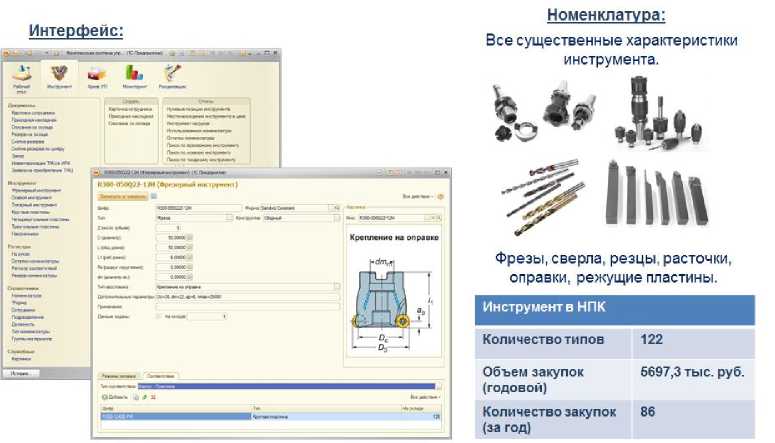The height and width of the screenshot is (443, 775).
Task: Open first report link in Отчеты panel
Action: click(x=198, y=109)
